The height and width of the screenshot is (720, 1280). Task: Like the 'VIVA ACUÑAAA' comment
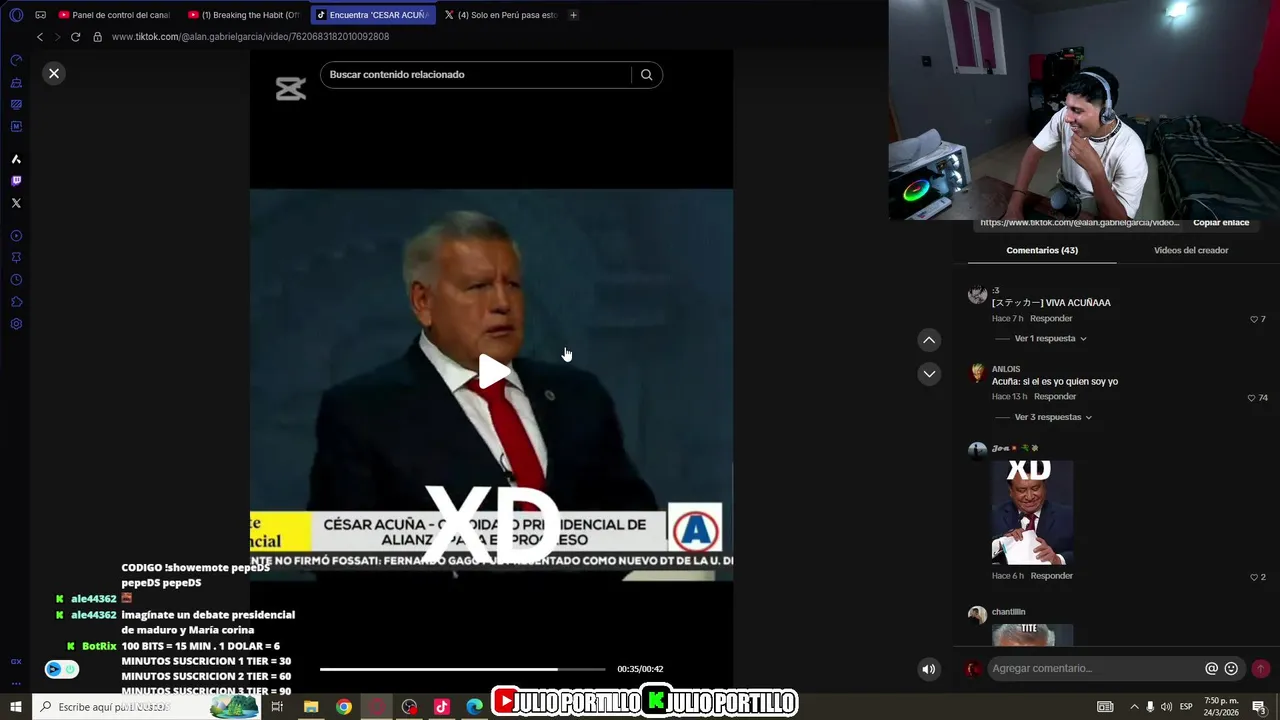(x=1254, y=319)
